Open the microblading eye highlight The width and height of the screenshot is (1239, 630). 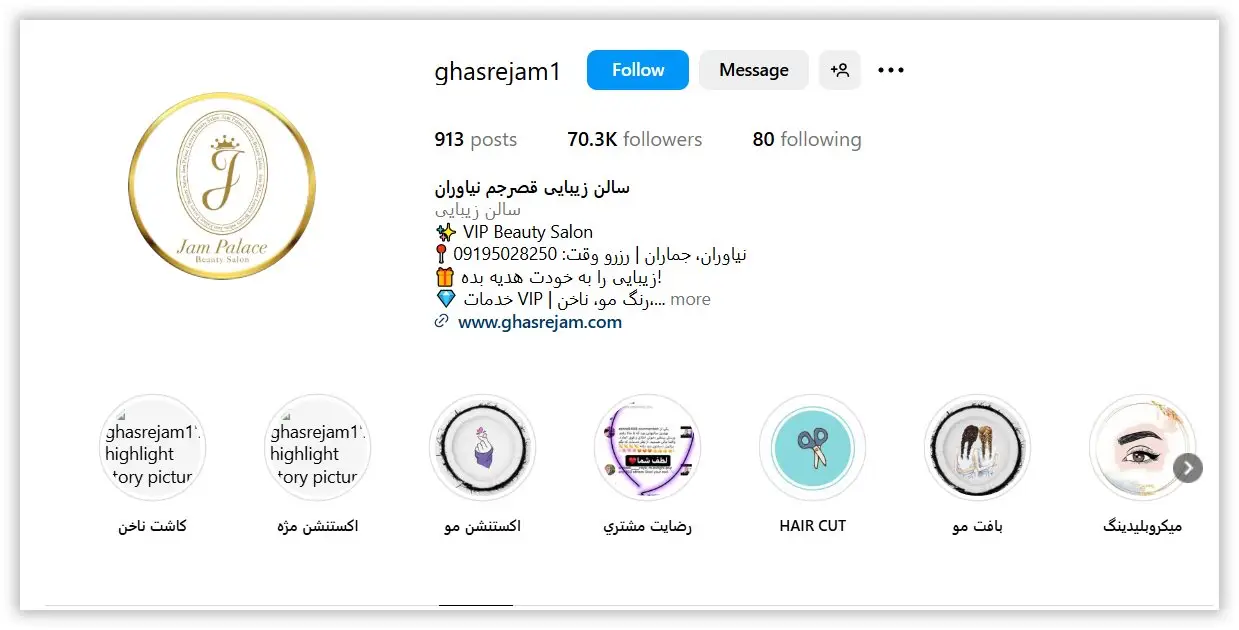pyautogui.click(x=1142, y=448)
